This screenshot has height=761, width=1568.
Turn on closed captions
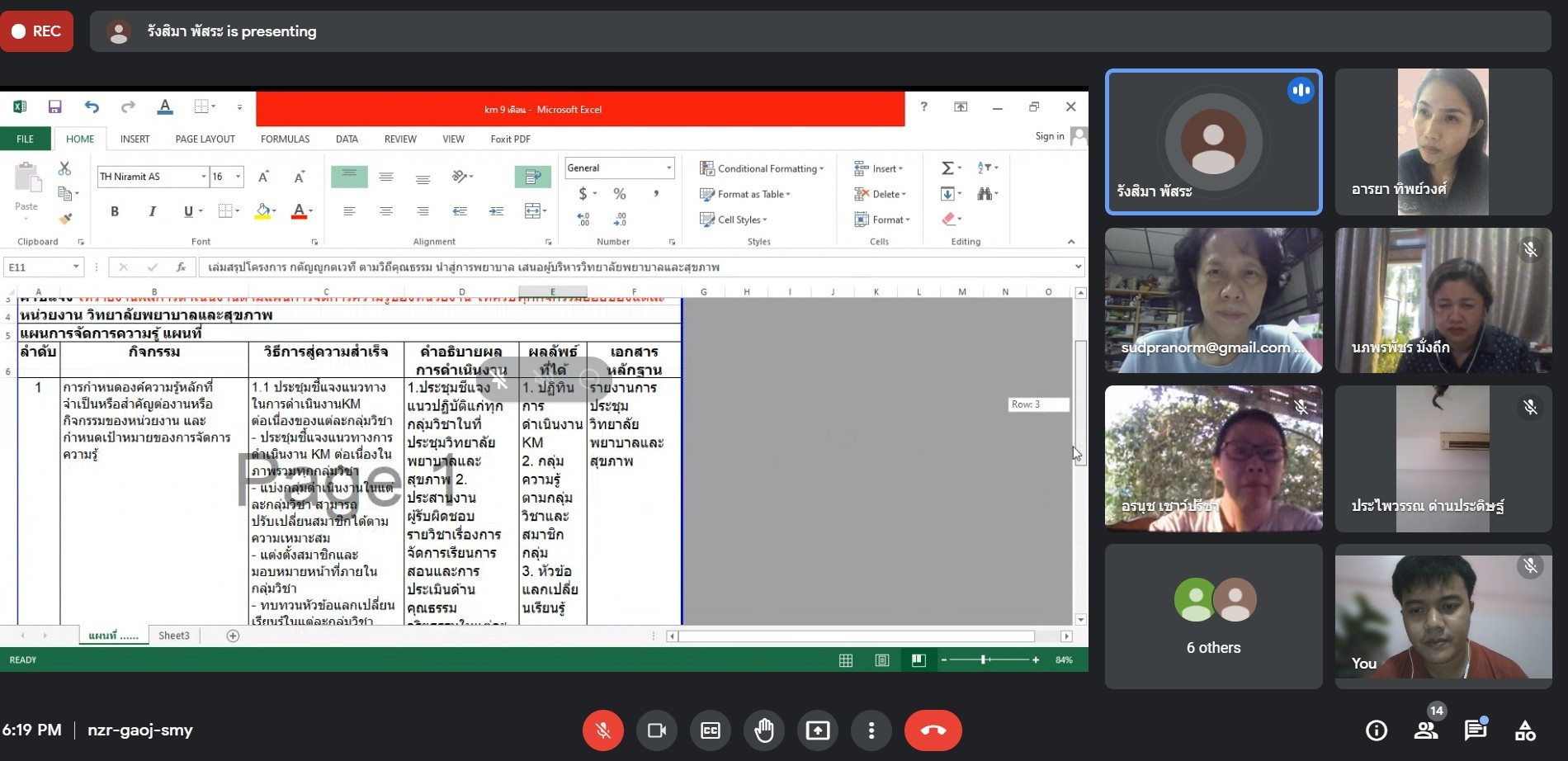pos(711,730)
